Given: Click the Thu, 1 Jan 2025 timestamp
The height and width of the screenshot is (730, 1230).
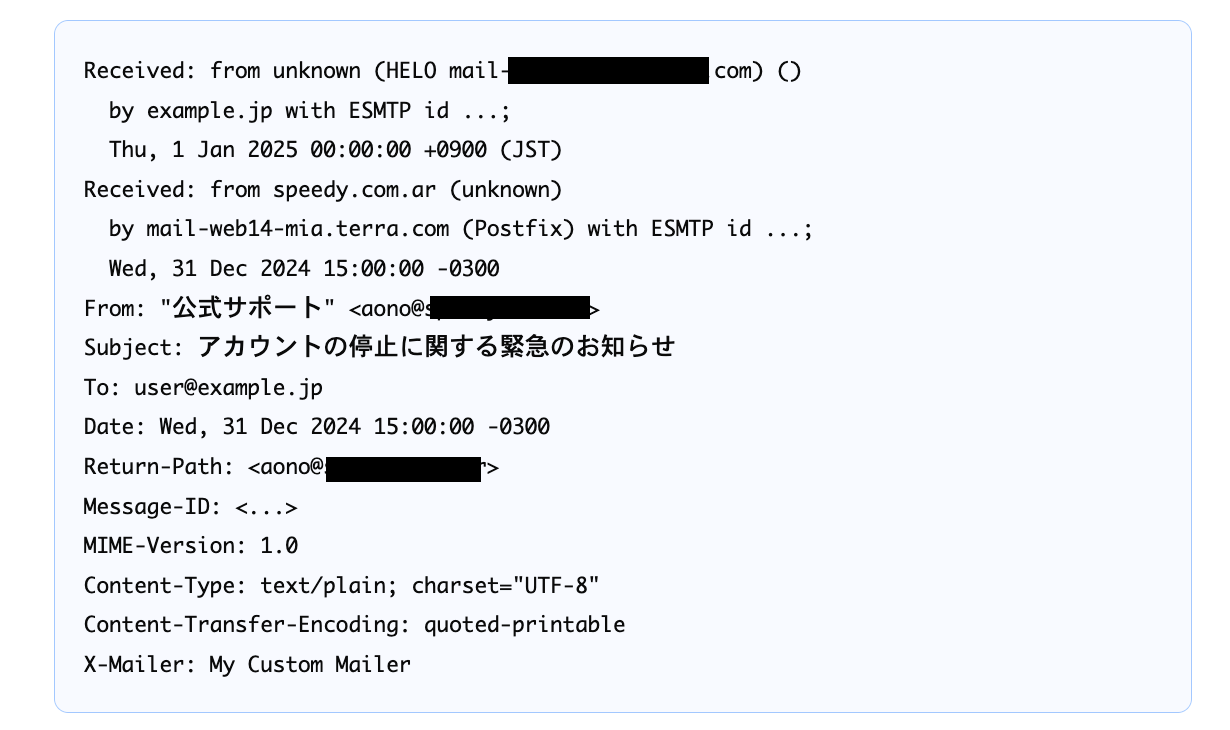Looking at the screenshot, I should 335,150.
